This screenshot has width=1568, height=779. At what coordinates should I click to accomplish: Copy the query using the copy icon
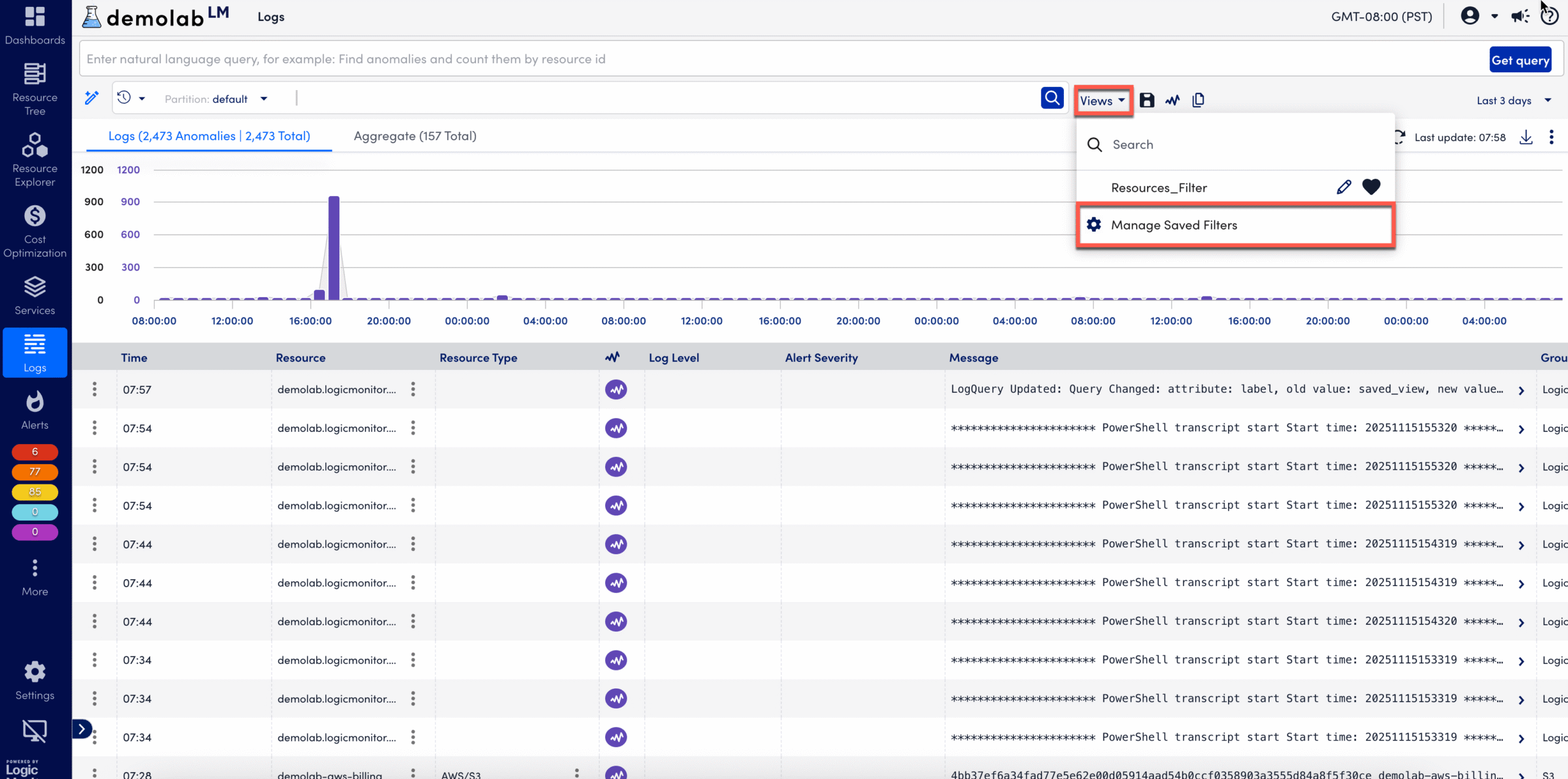pos(1198,100)
